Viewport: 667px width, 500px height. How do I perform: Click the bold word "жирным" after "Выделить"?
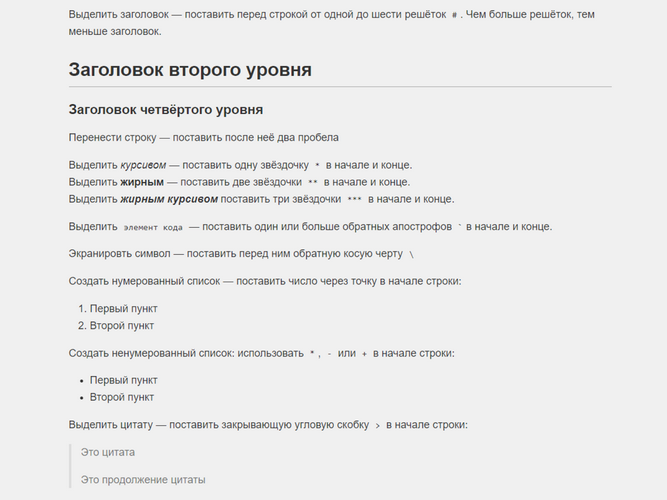[x=142, y=182]
